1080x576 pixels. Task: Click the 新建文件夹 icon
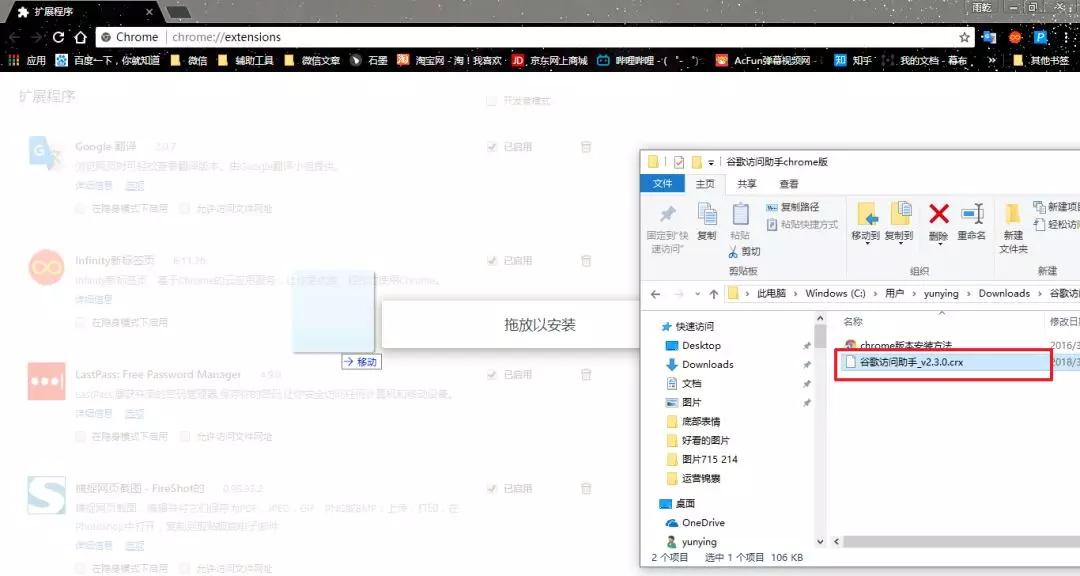point(1012,214)
